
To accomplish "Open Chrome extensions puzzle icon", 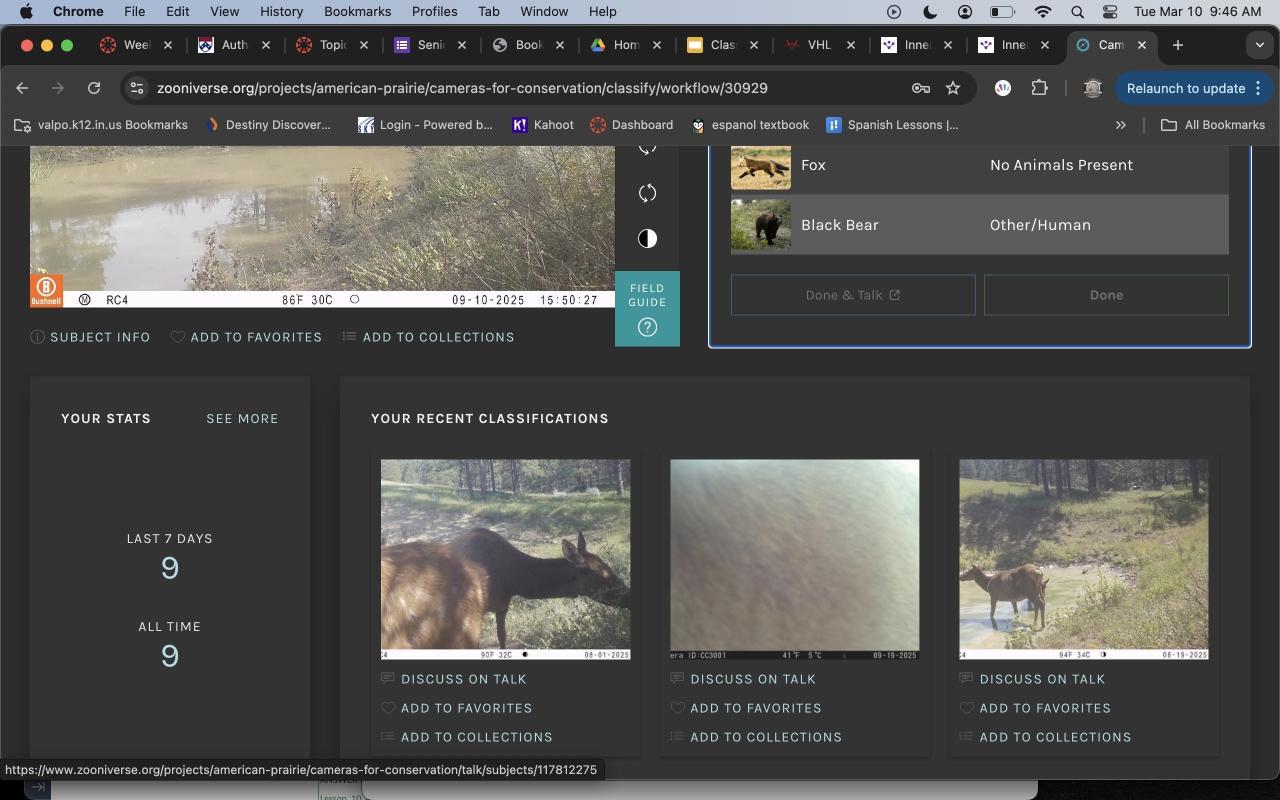I will click(x=1039, y=88).
